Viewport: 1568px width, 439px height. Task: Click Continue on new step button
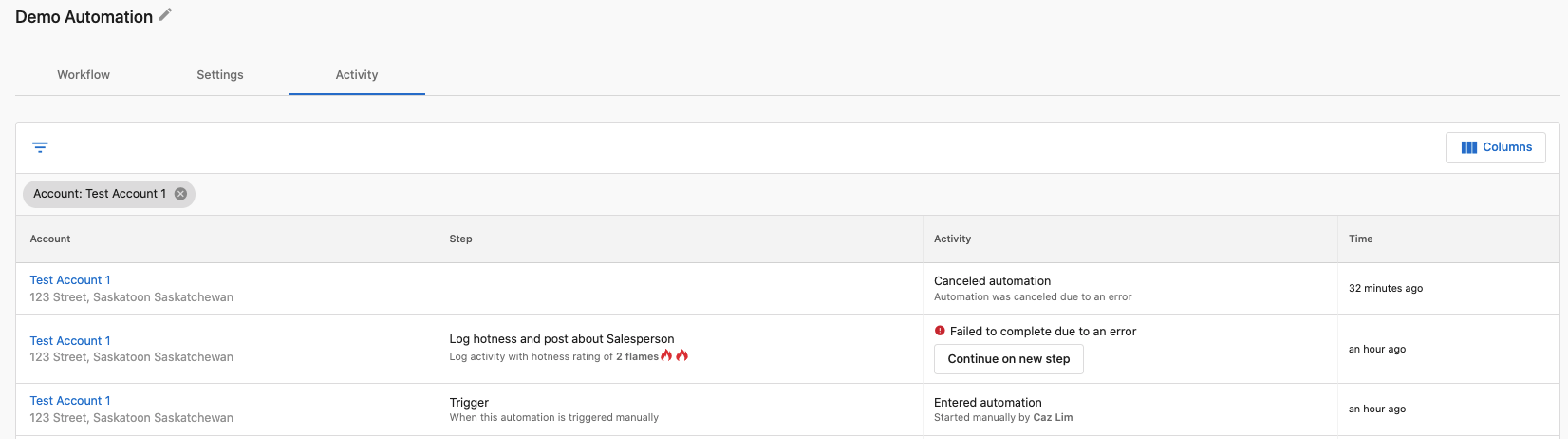(x=1008, y=359)
